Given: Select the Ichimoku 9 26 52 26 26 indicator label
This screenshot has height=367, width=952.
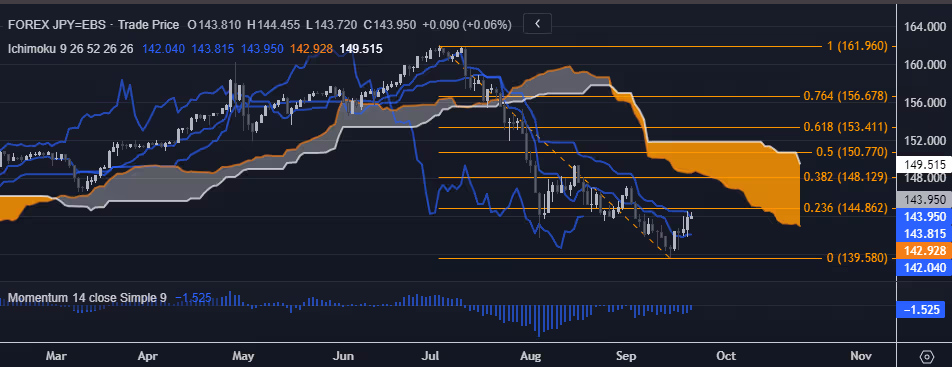Looking at the screenshot, I should [70, 49].
